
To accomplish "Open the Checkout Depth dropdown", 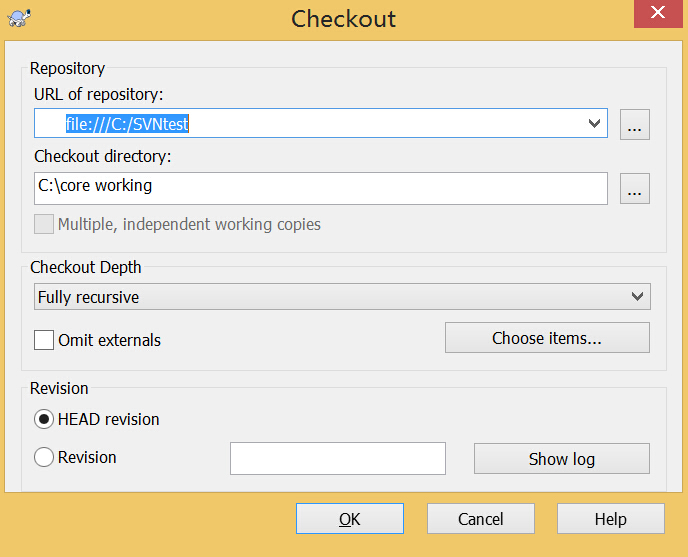I will (x=342, y=297).
